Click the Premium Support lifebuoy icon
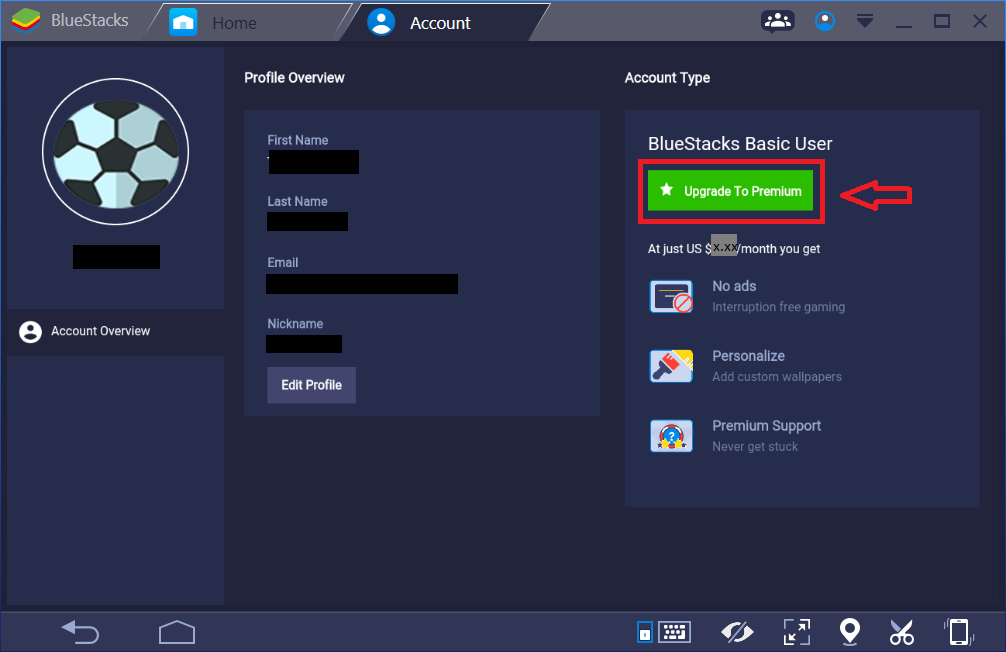 click(x=671, y=436)
